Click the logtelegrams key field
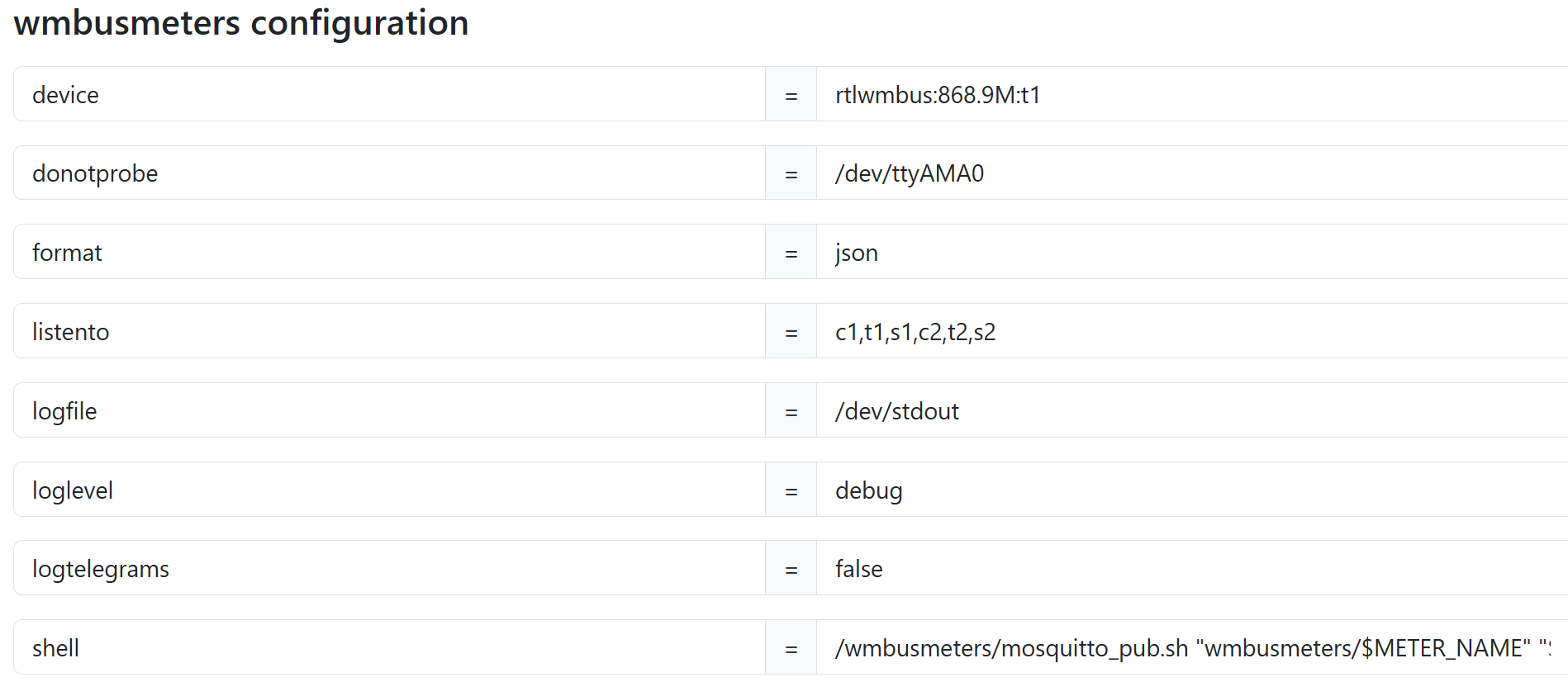The height and width of the screenshot is (682, 1568). tap(389, 568)
